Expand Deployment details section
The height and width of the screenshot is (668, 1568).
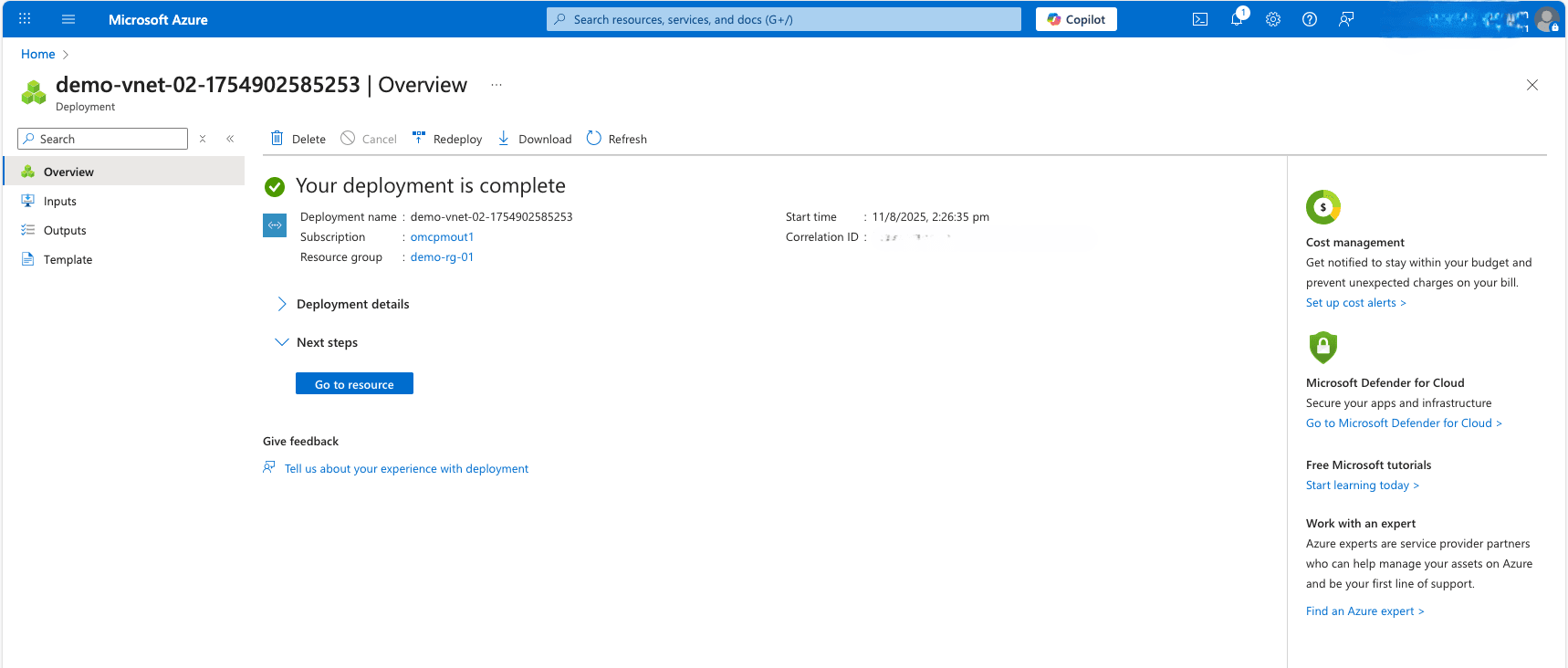[x=343, y=304]
